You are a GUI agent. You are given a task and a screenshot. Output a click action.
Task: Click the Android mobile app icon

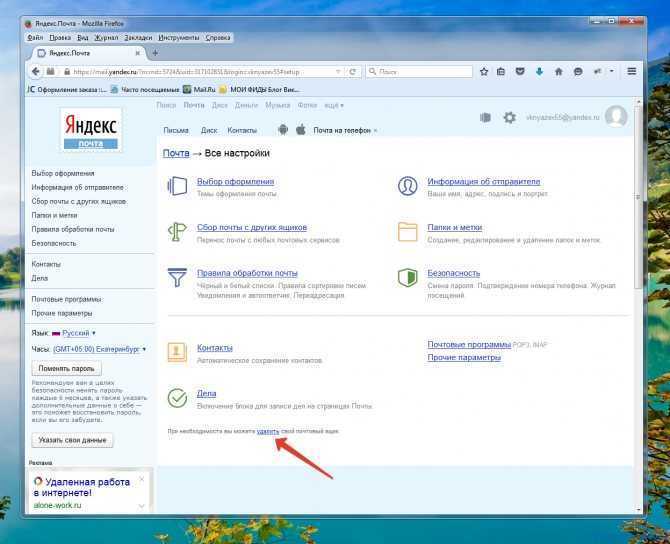point(282,129)
